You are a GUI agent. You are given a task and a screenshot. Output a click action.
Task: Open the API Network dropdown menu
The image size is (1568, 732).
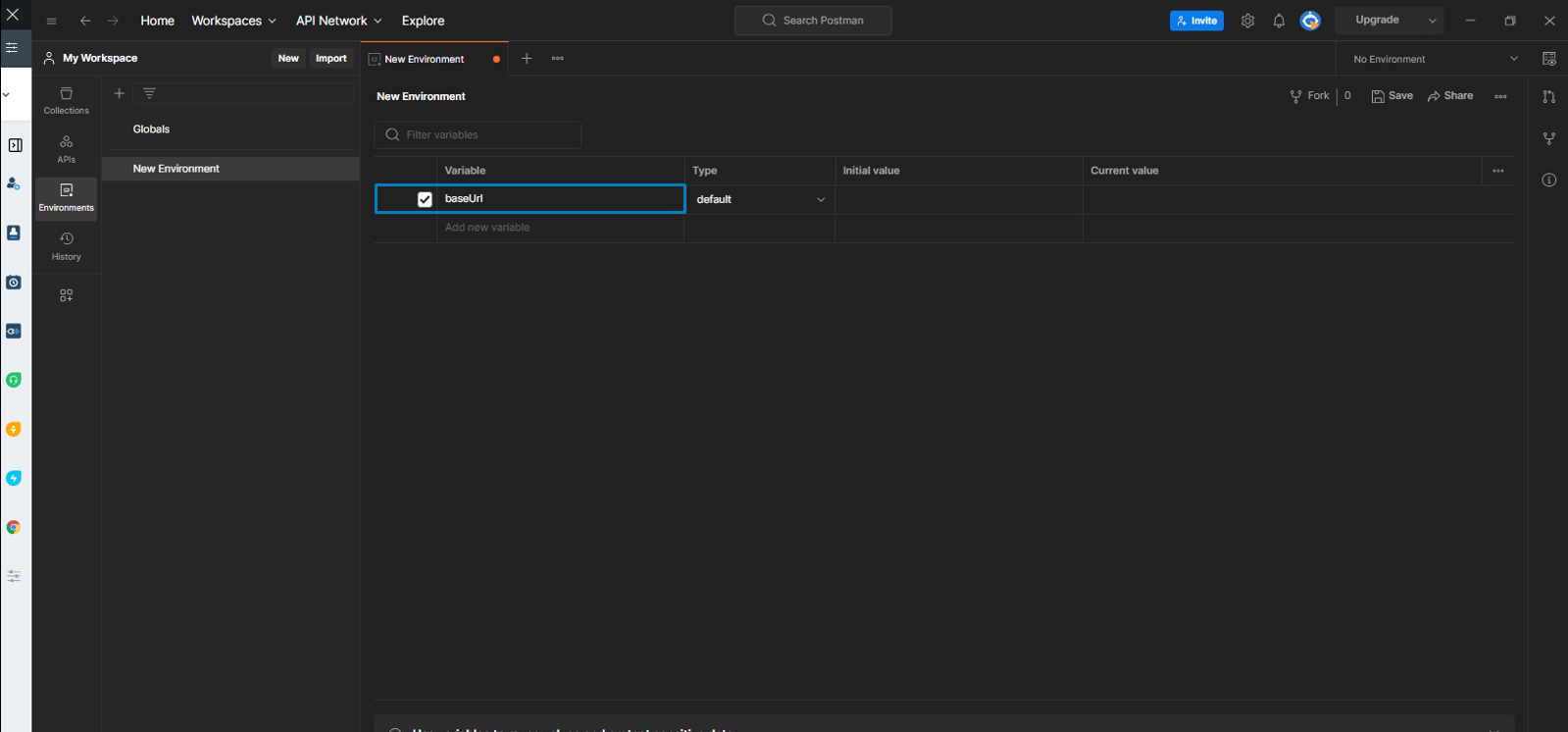point(338,21)
